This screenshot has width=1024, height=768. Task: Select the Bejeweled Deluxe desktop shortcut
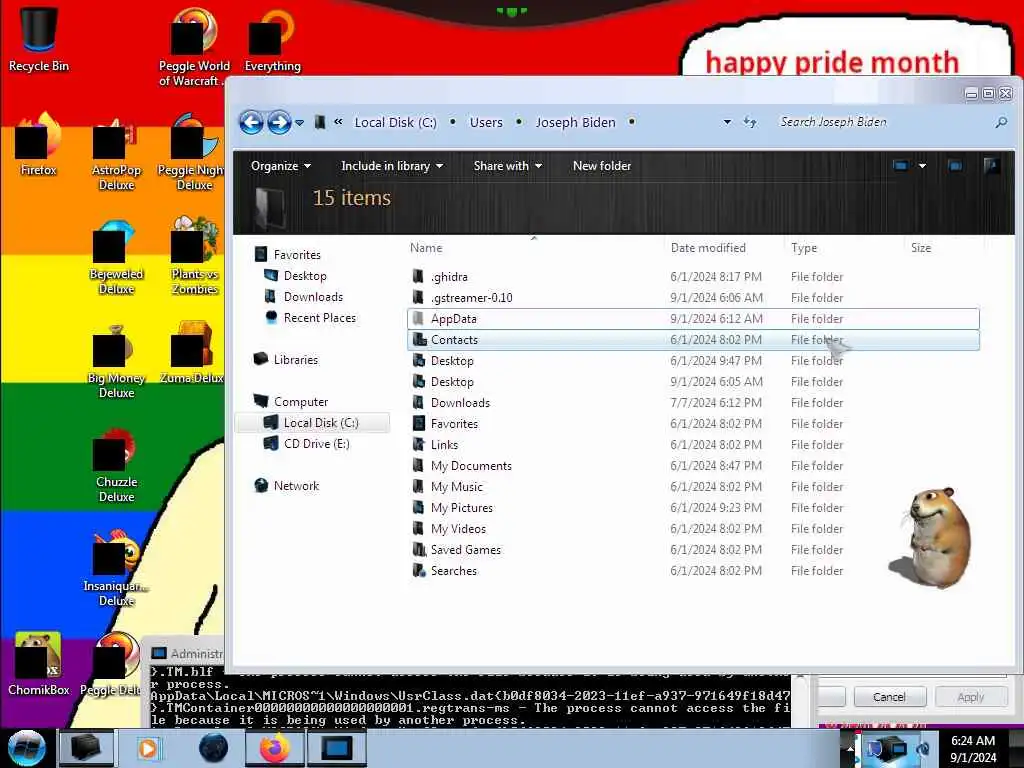[116, 257]
